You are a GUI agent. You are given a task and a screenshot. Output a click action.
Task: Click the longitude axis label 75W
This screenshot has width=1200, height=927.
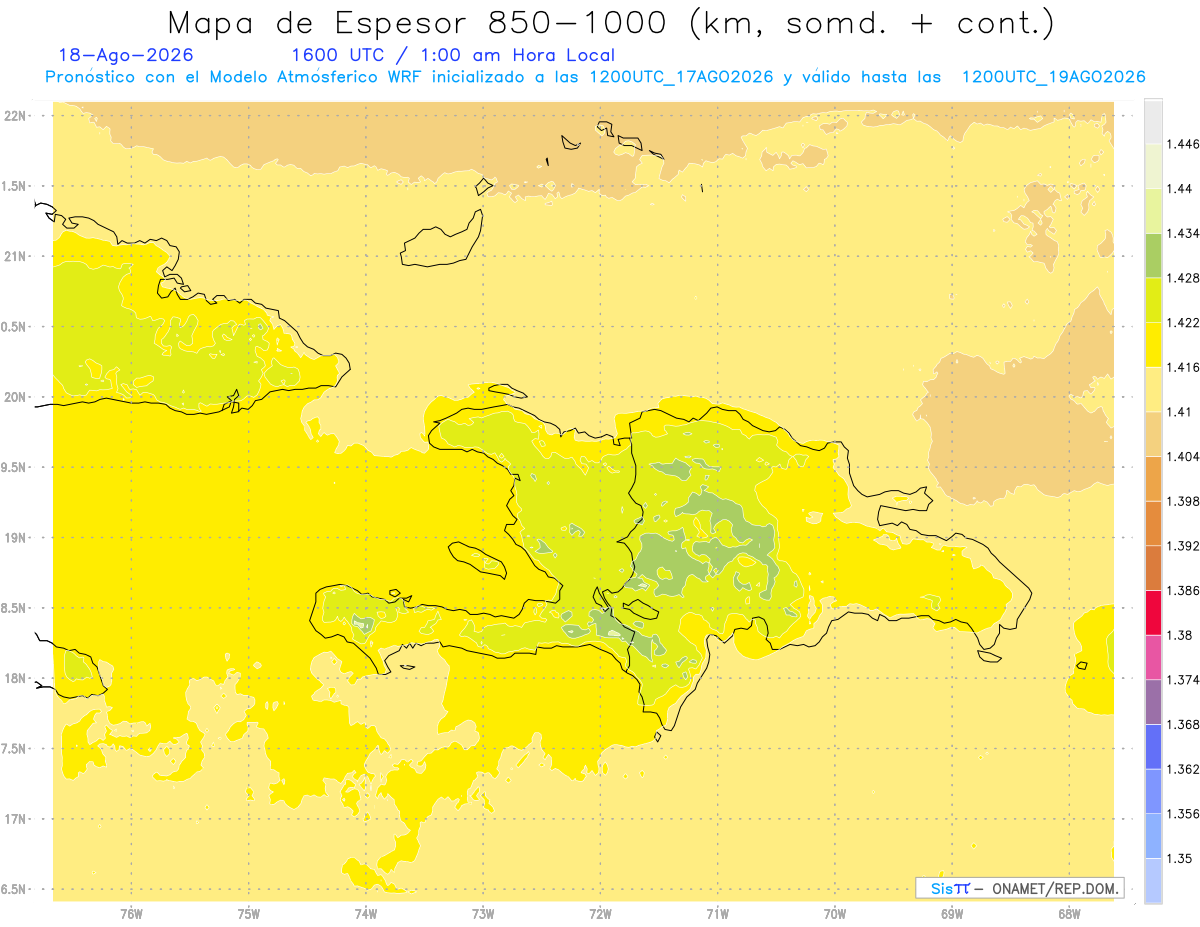(248, 914)
